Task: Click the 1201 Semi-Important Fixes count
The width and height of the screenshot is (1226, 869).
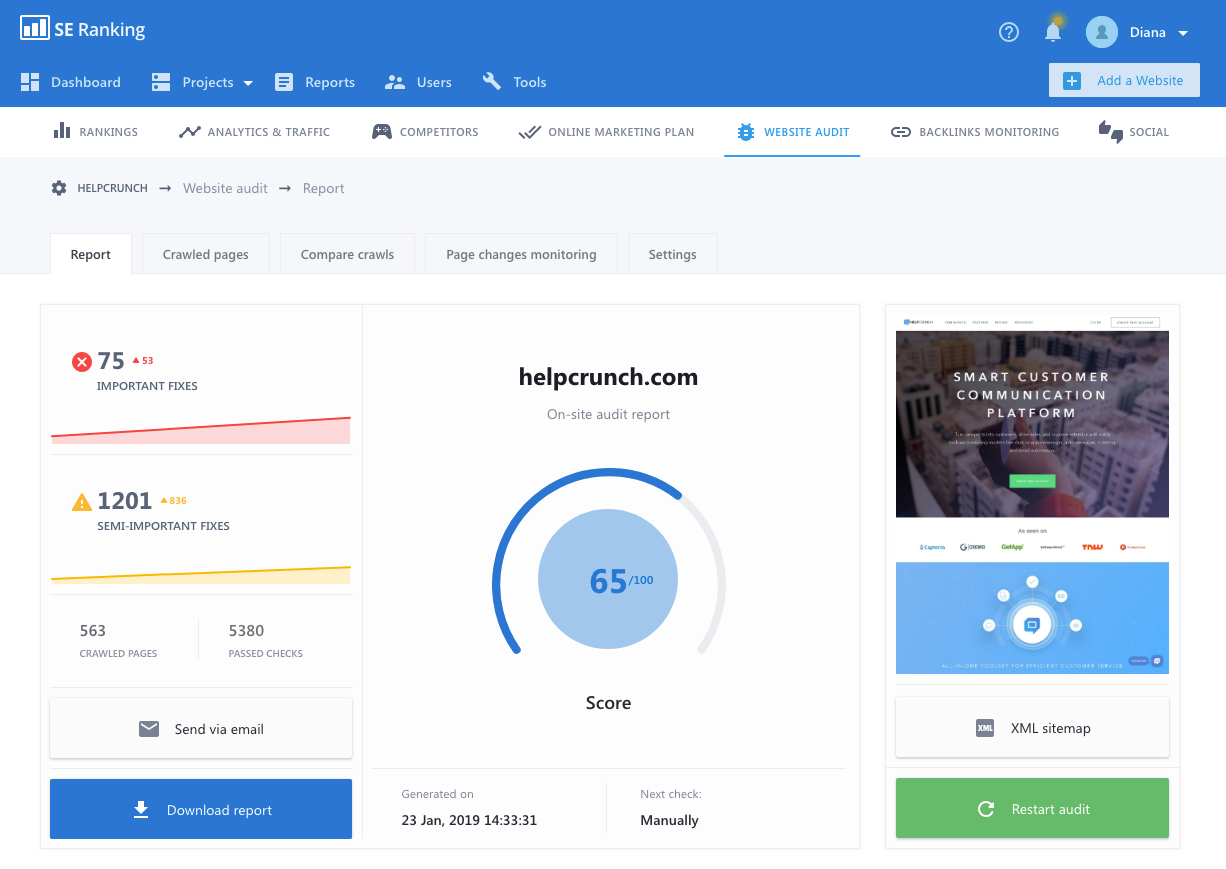Action: pyautogui.click(x=125, y=501)
